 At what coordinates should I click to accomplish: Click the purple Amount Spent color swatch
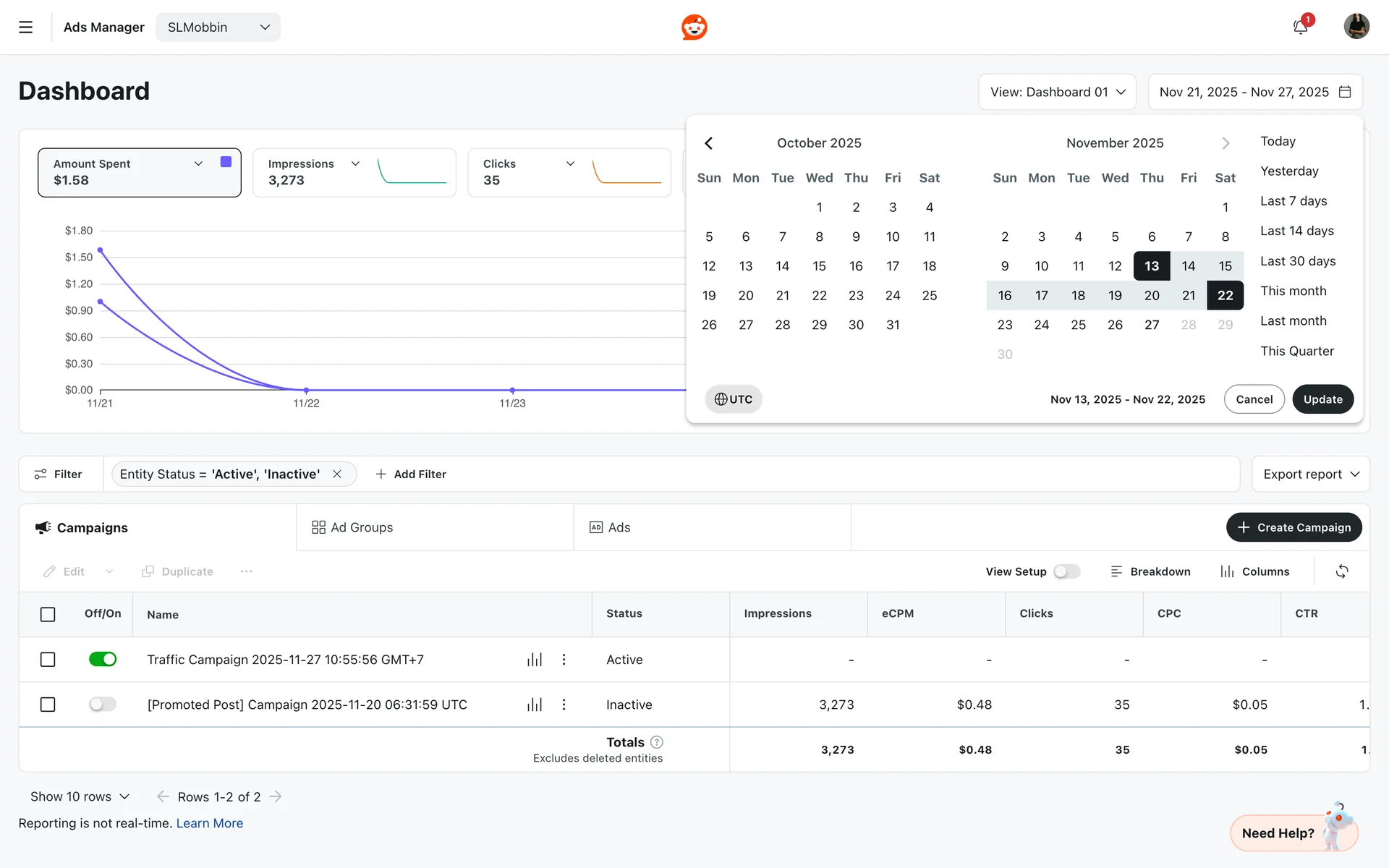[x=226, y=162]
